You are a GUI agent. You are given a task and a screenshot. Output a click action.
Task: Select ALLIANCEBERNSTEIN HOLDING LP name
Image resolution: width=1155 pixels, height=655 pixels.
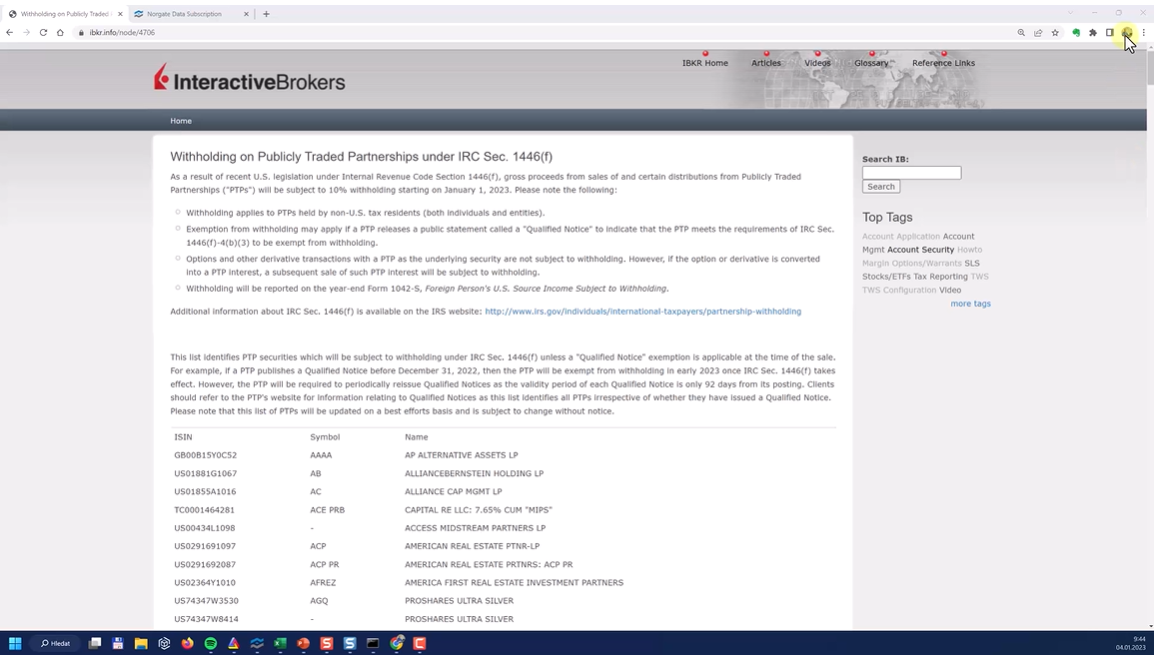click(474, 474)
